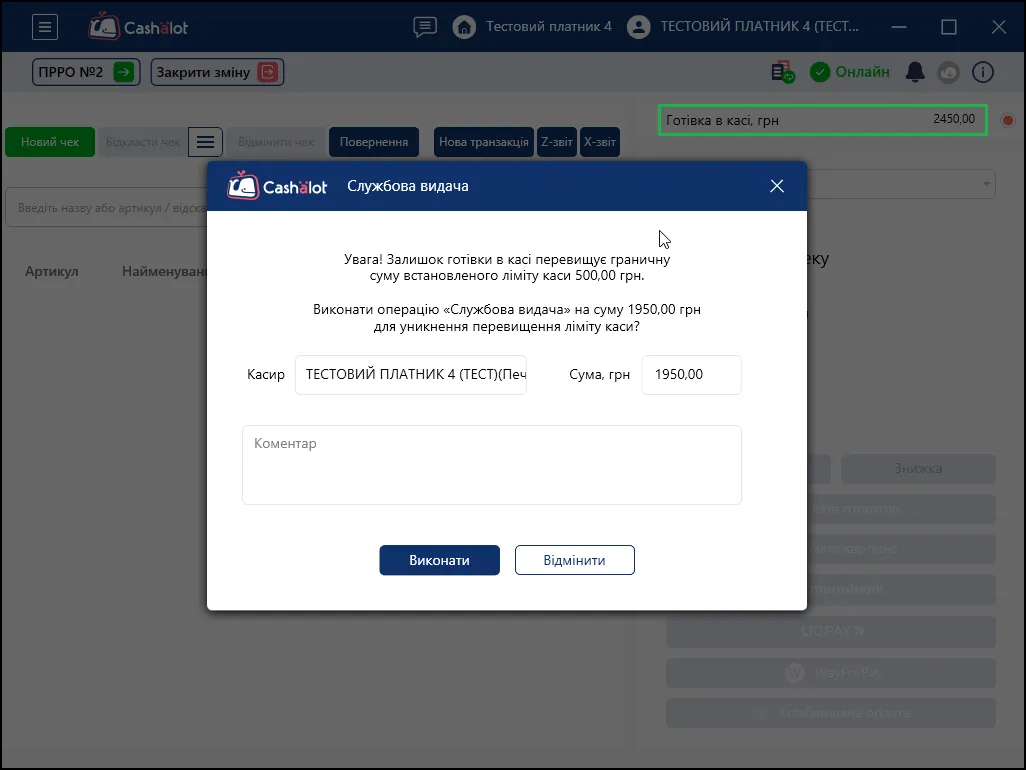The height and width of the screenshot is (770, 1026).
Task: Minimize the Cashalot window
Action: pos(899,27)
